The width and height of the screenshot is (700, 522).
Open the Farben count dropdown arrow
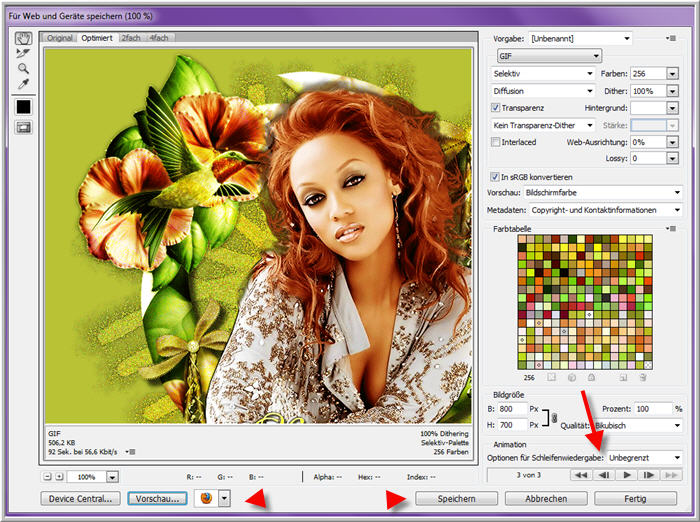point(672,74)
